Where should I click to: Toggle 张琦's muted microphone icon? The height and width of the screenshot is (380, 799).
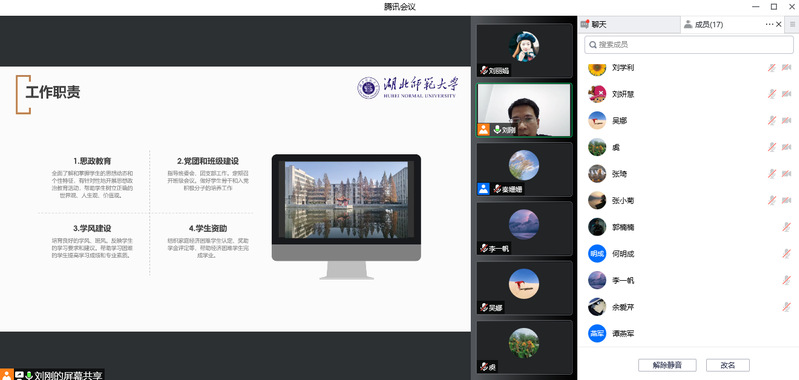pos(772,174)
